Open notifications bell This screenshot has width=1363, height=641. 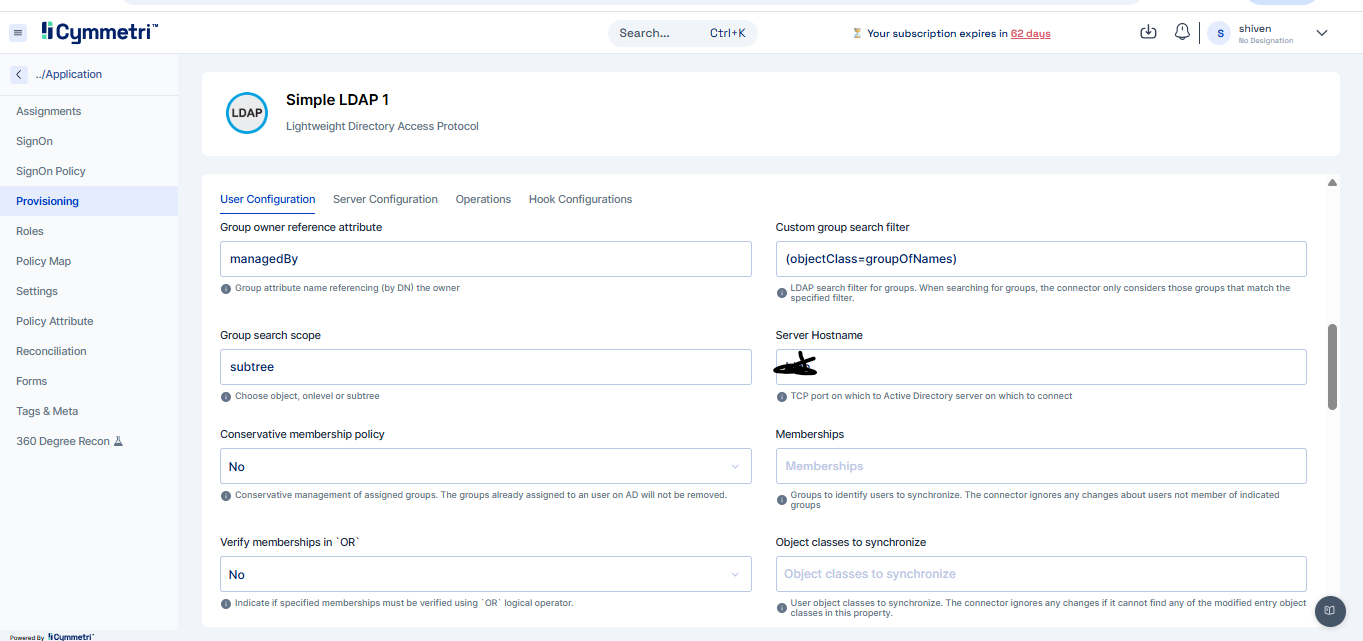(1182, 33)
